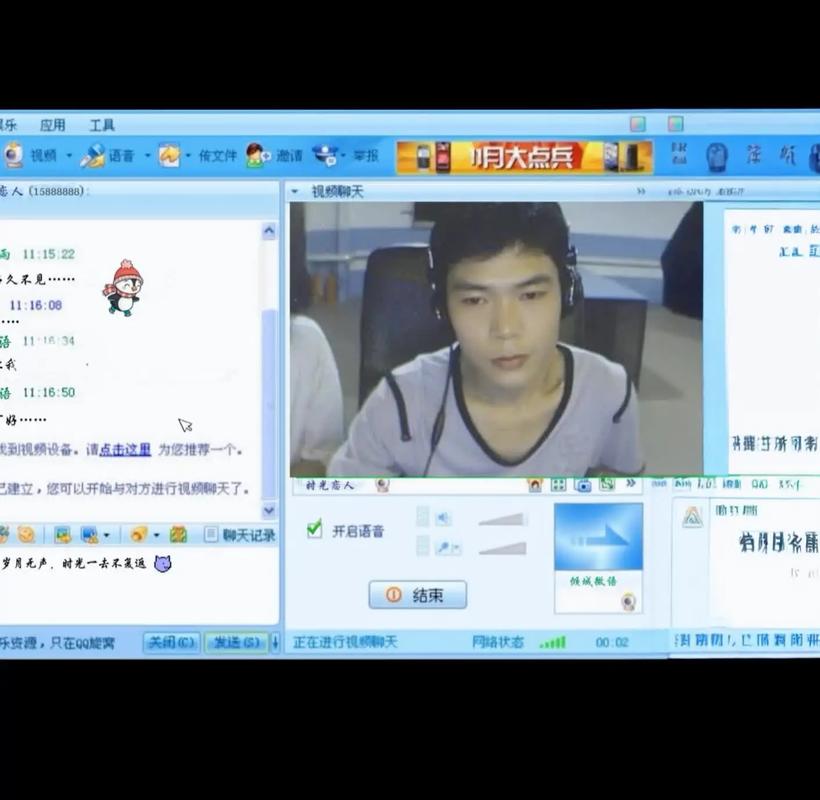Open the emoticon smiley icon in the input toolbar
Image resolution: width=820 pixels, height=800 pixels.
[x=26, y=534]
